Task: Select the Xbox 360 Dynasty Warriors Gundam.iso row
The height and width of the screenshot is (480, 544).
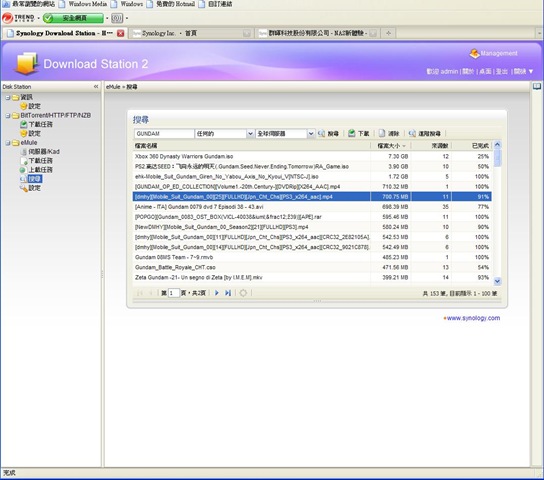Action: click(312, 156)
